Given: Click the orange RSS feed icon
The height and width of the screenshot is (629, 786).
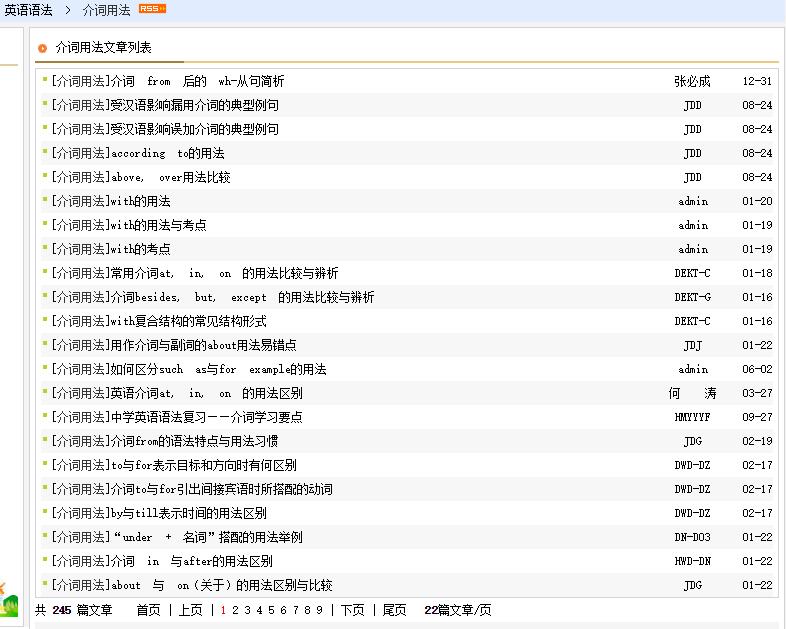Looking at the screenshot, I should (x=152, y=9).
